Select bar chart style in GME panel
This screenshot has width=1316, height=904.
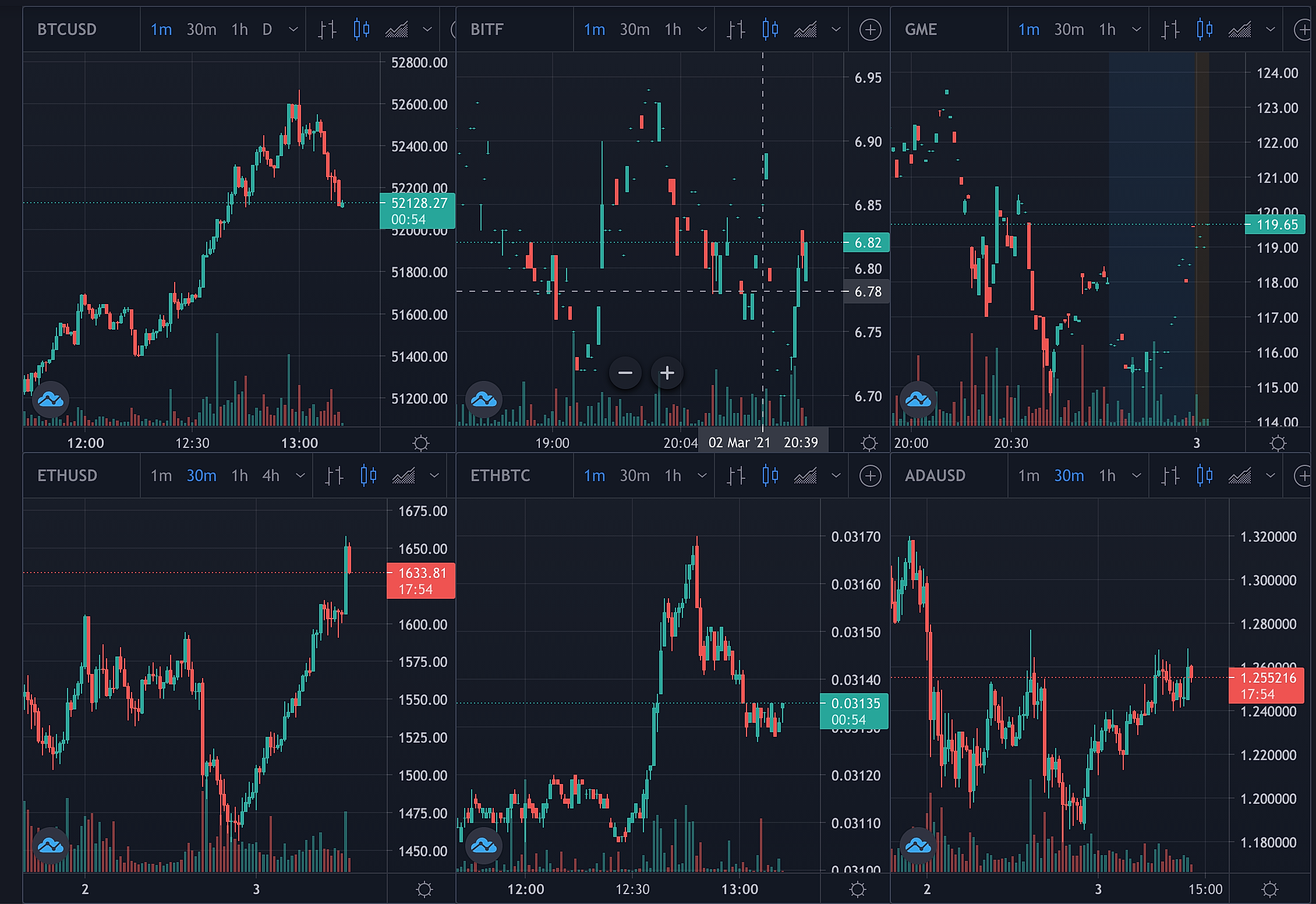[x=1171, y=29]
